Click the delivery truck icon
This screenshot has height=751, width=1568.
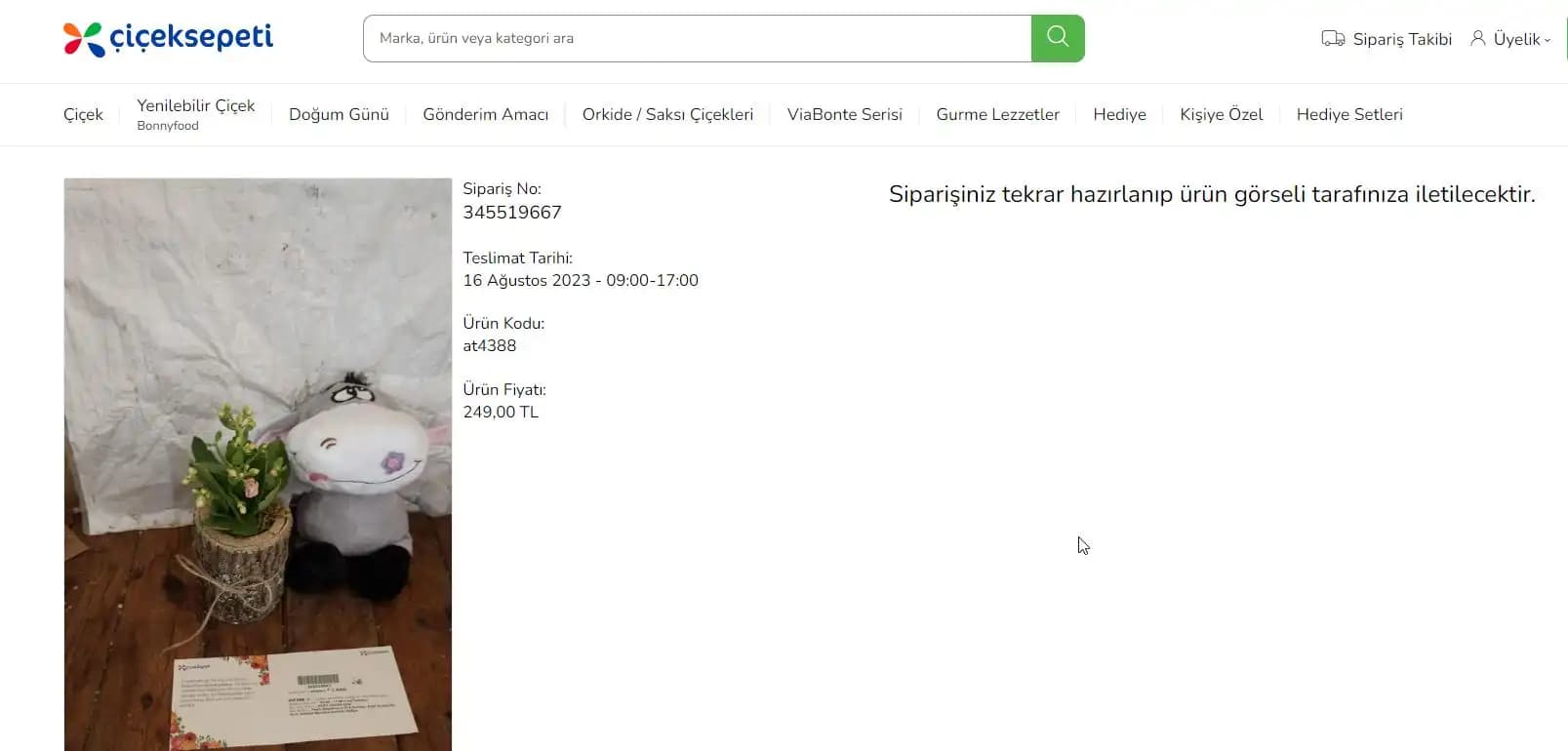(x=1333, y=39)
